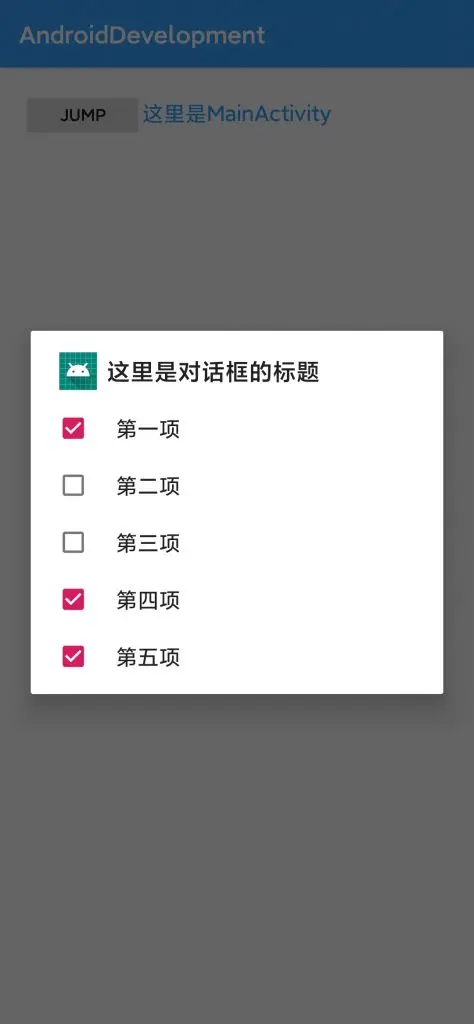Turn off the 第五项 checkbox

point(73,656)
